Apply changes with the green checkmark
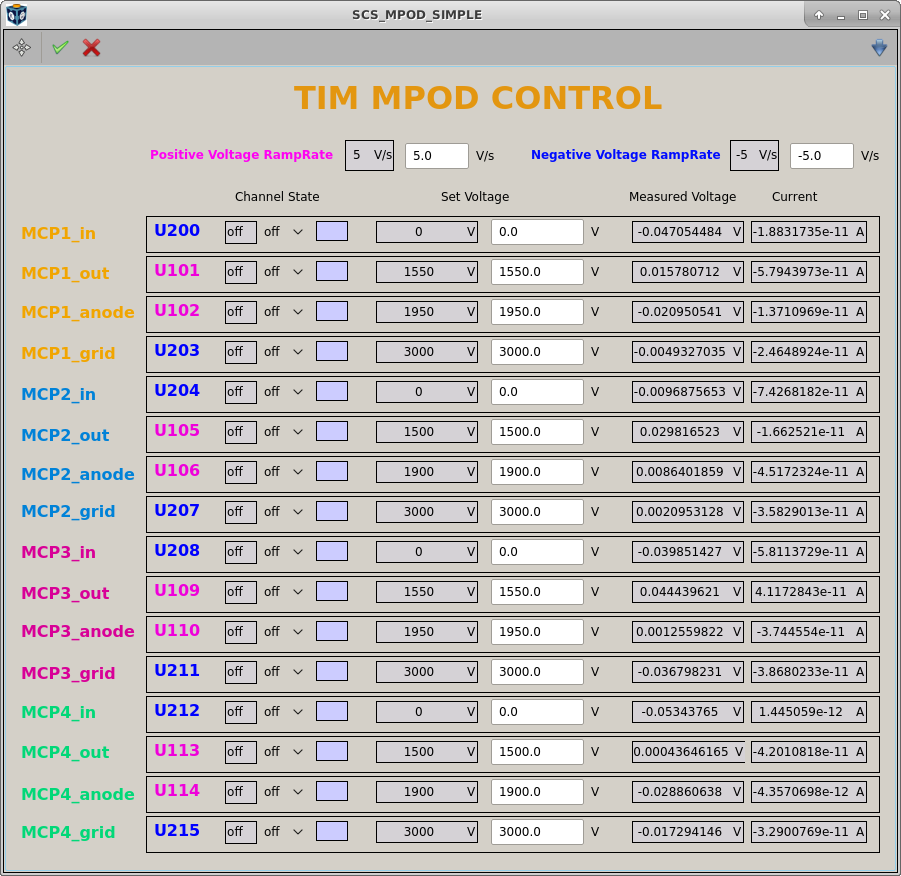 [60, 47]
